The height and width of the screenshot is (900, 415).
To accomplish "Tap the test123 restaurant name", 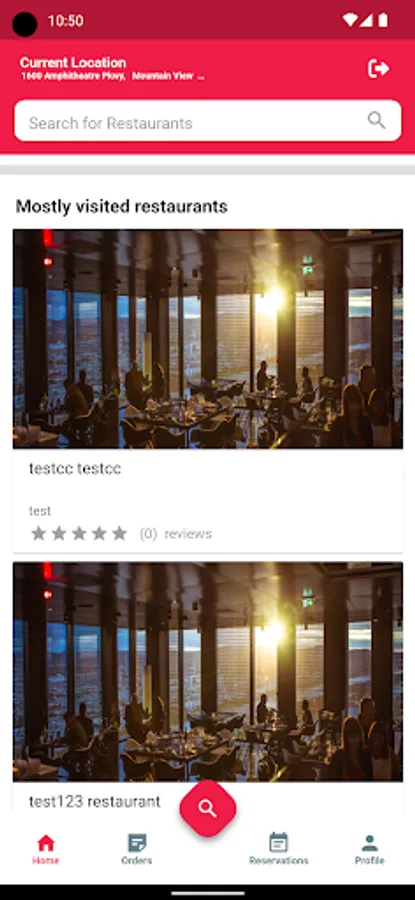I will (95, 801).
